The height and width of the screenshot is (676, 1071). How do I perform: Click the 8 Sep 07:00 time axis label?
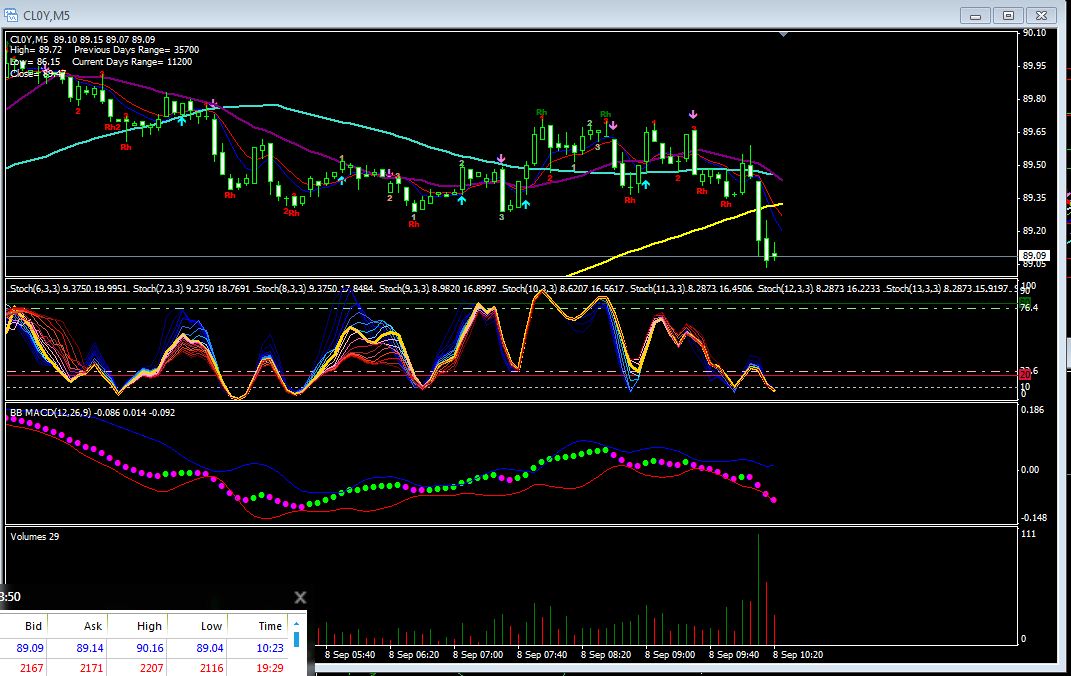click(x=477, y=654)
